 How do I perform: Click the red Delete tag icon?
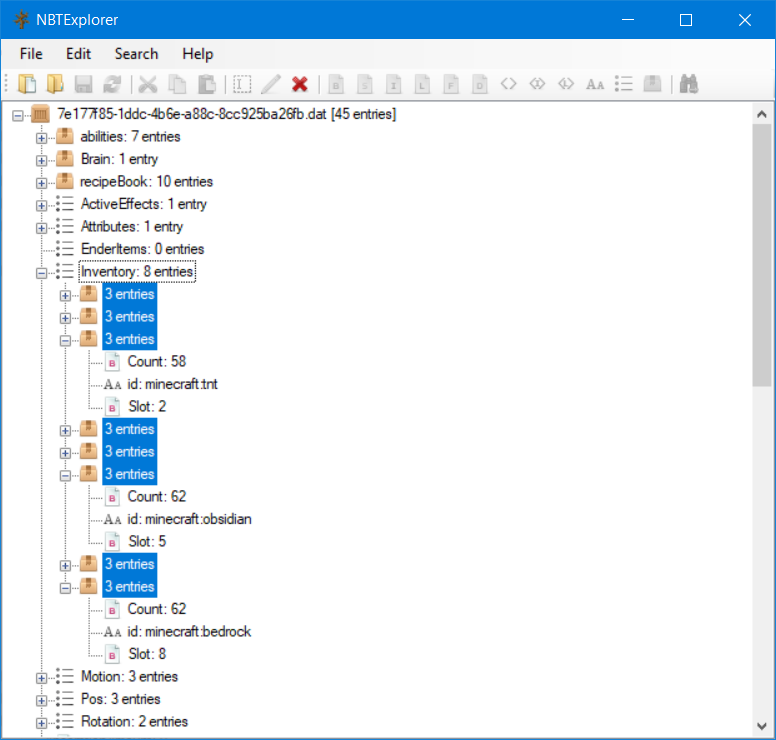(x=299, y=84)
